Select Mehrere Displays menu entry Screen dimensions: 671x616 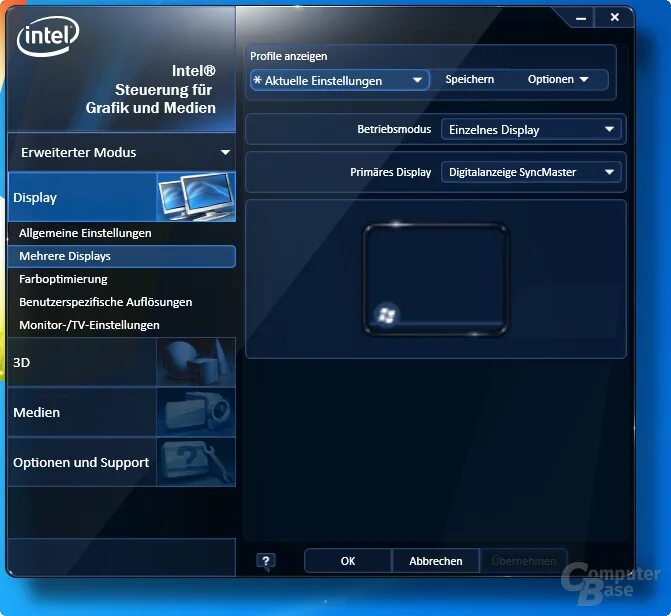122,256
